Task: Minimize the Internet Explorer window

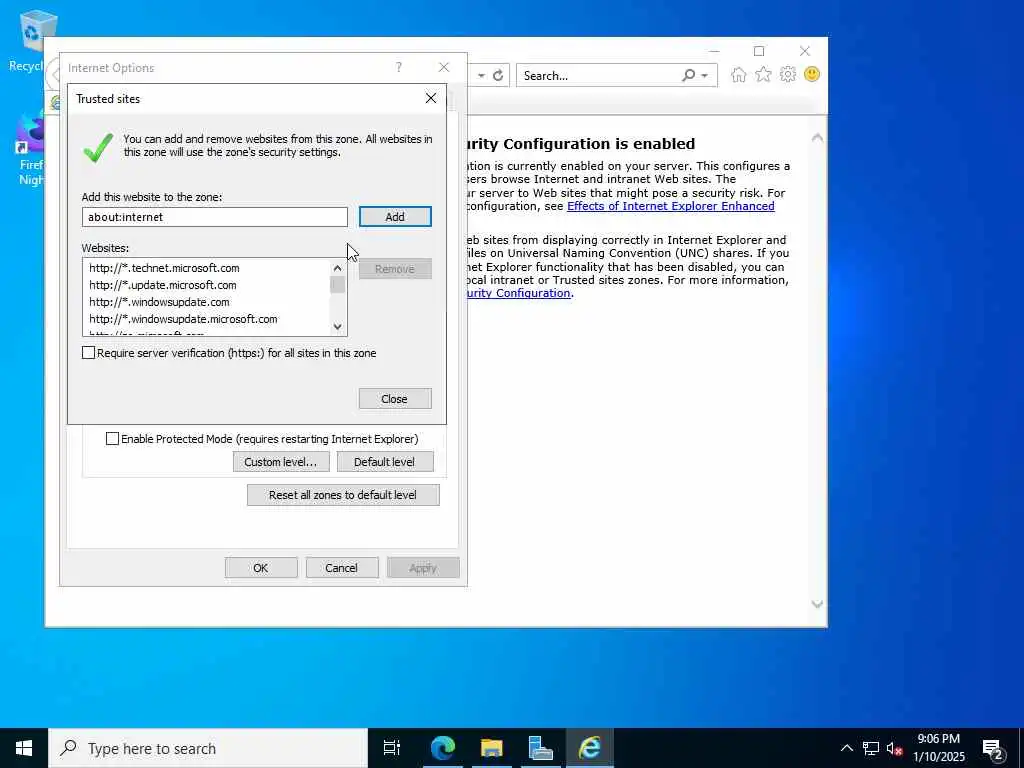Action: point(714,51)
